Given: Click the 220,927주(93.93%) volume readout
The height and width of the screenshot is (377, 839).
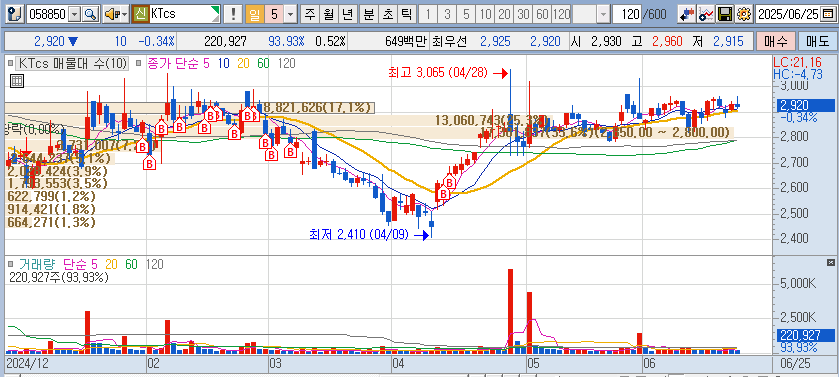Looking at the screenshot, I should [x=59, y=277].
